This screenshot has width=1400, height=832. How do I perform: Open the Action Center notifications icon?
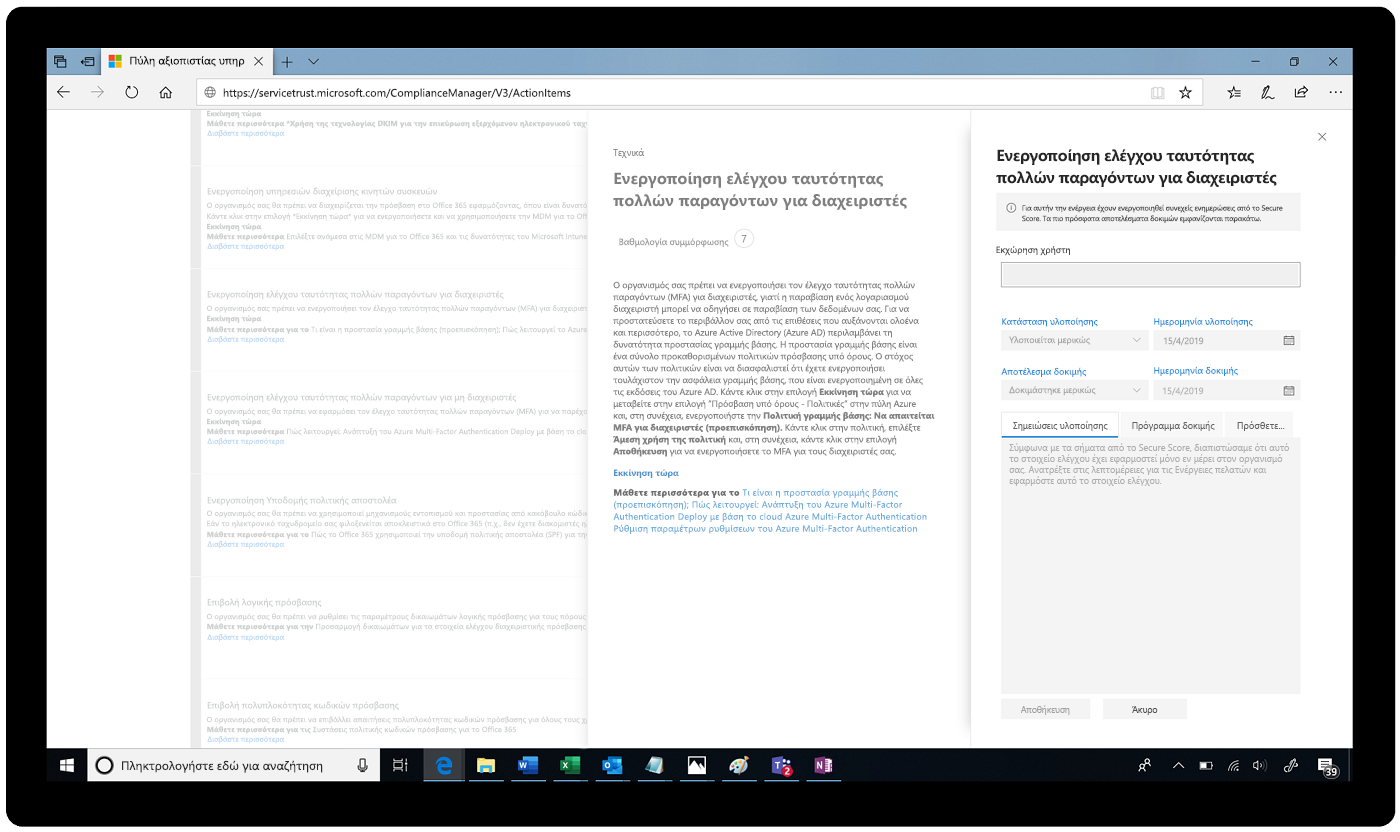(1327, 767)
